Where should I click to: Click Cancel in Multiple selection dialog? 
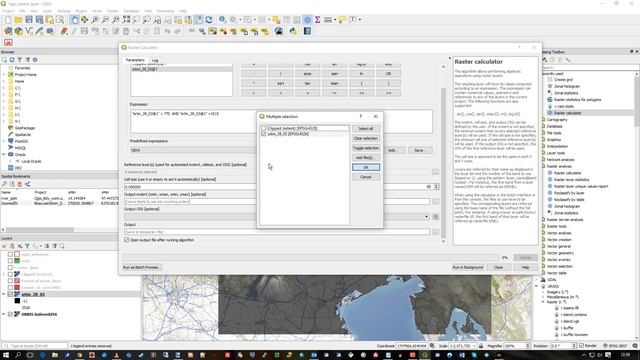coord(366,177)
